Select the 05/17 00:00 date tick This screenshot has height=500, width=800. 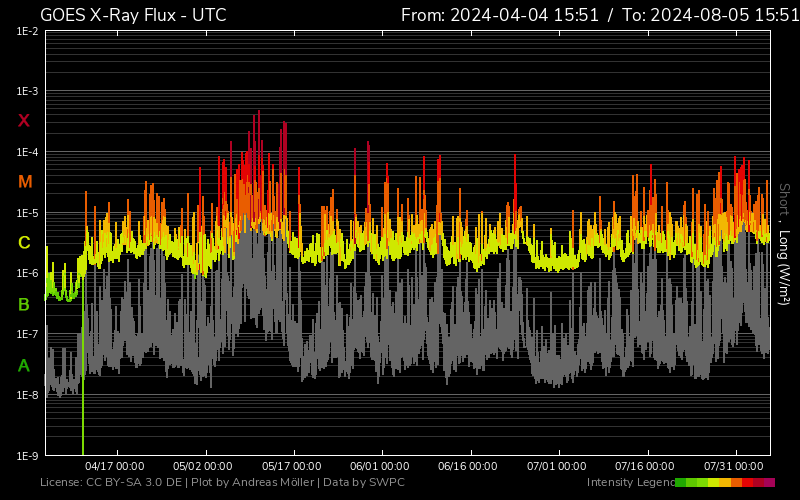pos(292,466)
